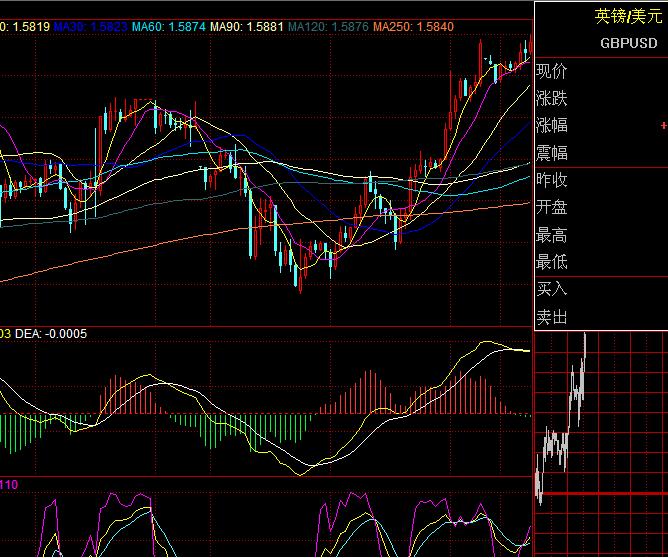Click the 卖出 row label

pyautogui.click(x=551, y=317)
